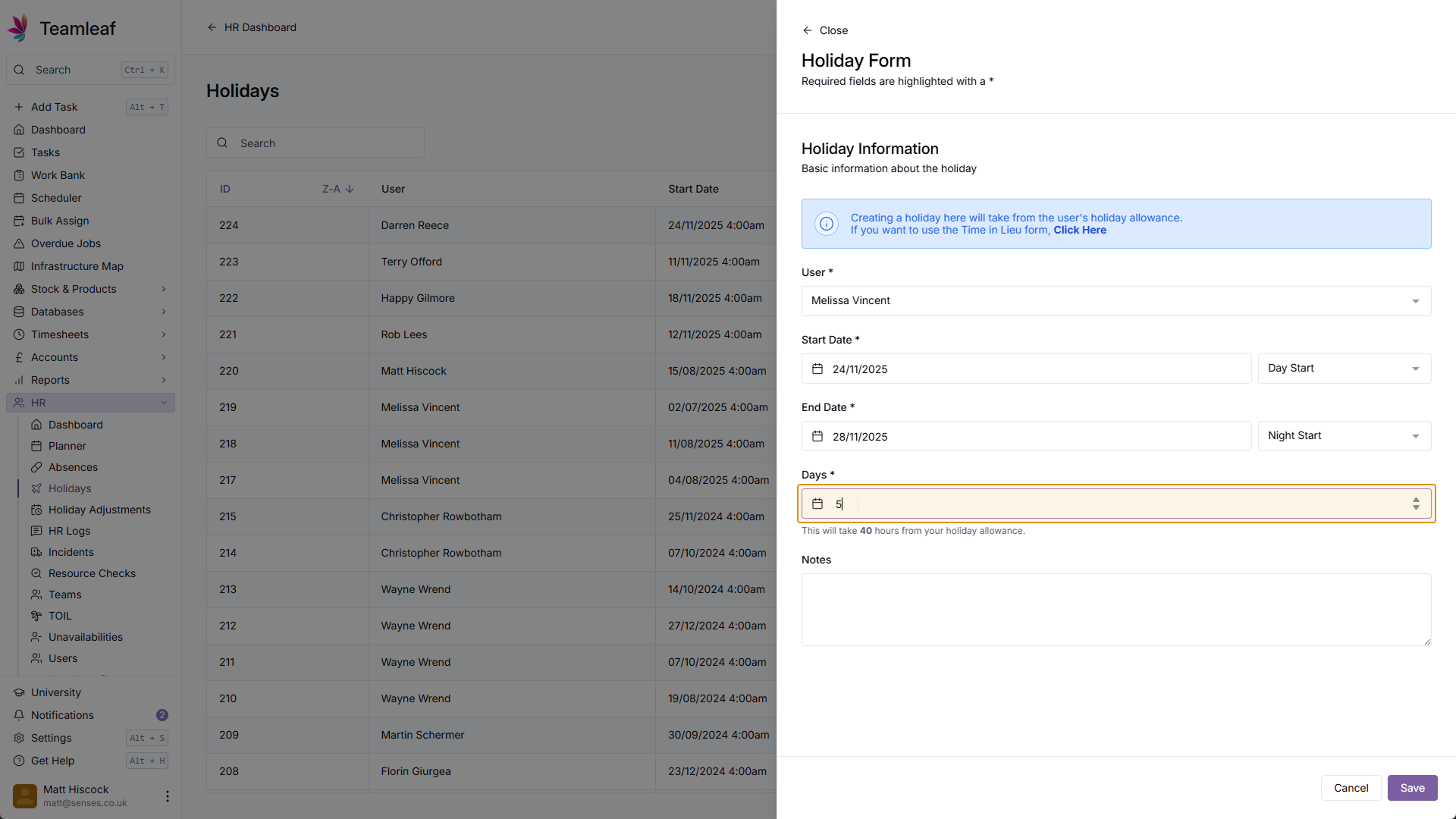The height and width of the screenshot is (819, 1456).
Task: Click the calendar icon in End Date field
Action: click(x=817, y=436)
